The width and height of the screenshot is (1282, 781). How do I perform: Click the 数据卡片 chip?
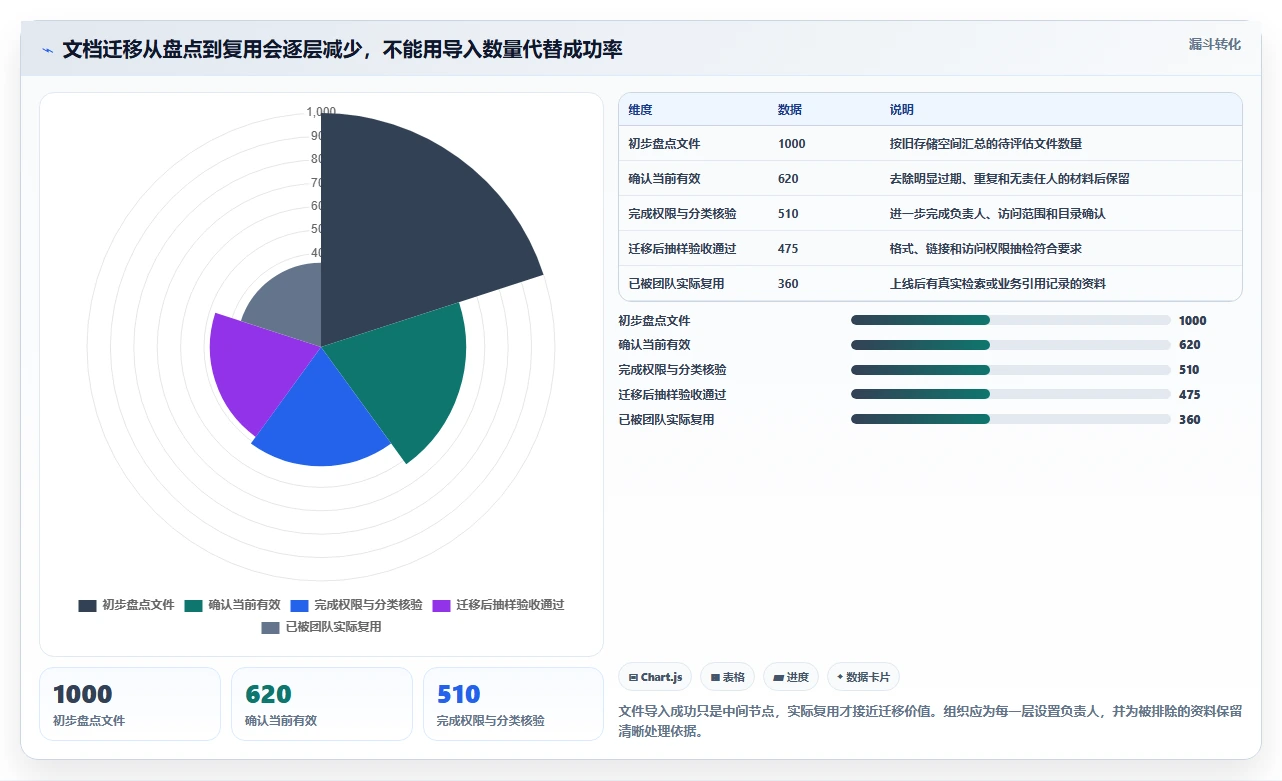click(863, 677)
